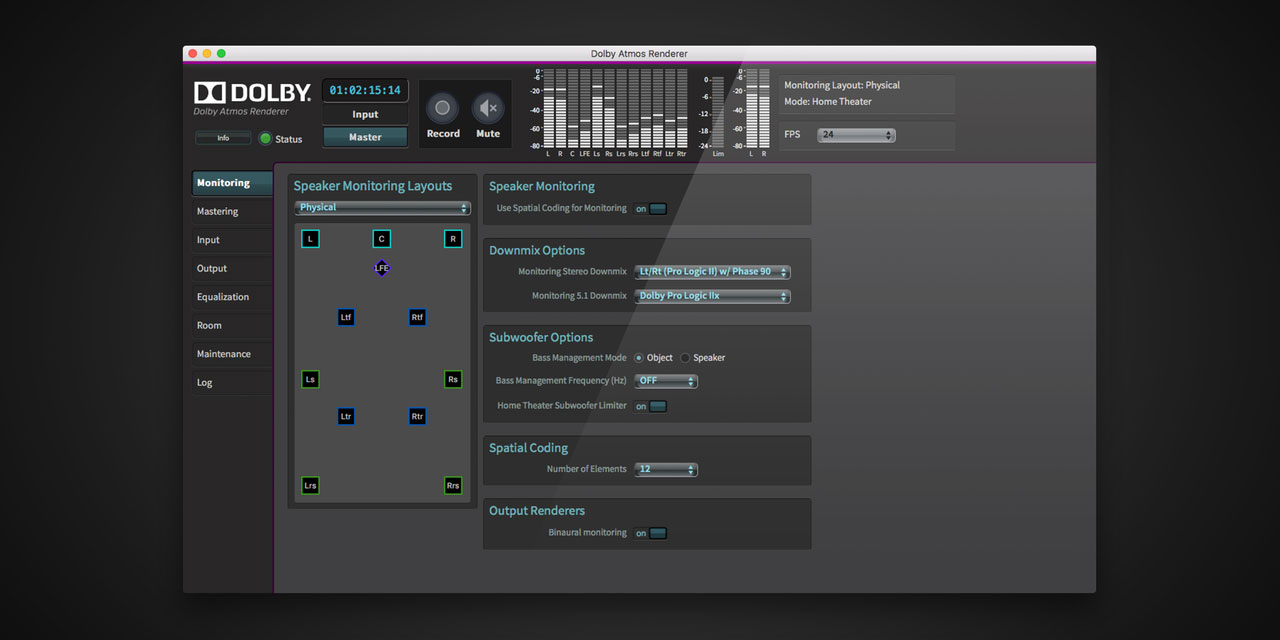The image size is (1280, 640).
Task: Select the Ltr overhead speaker
Action: pos(346,416)
